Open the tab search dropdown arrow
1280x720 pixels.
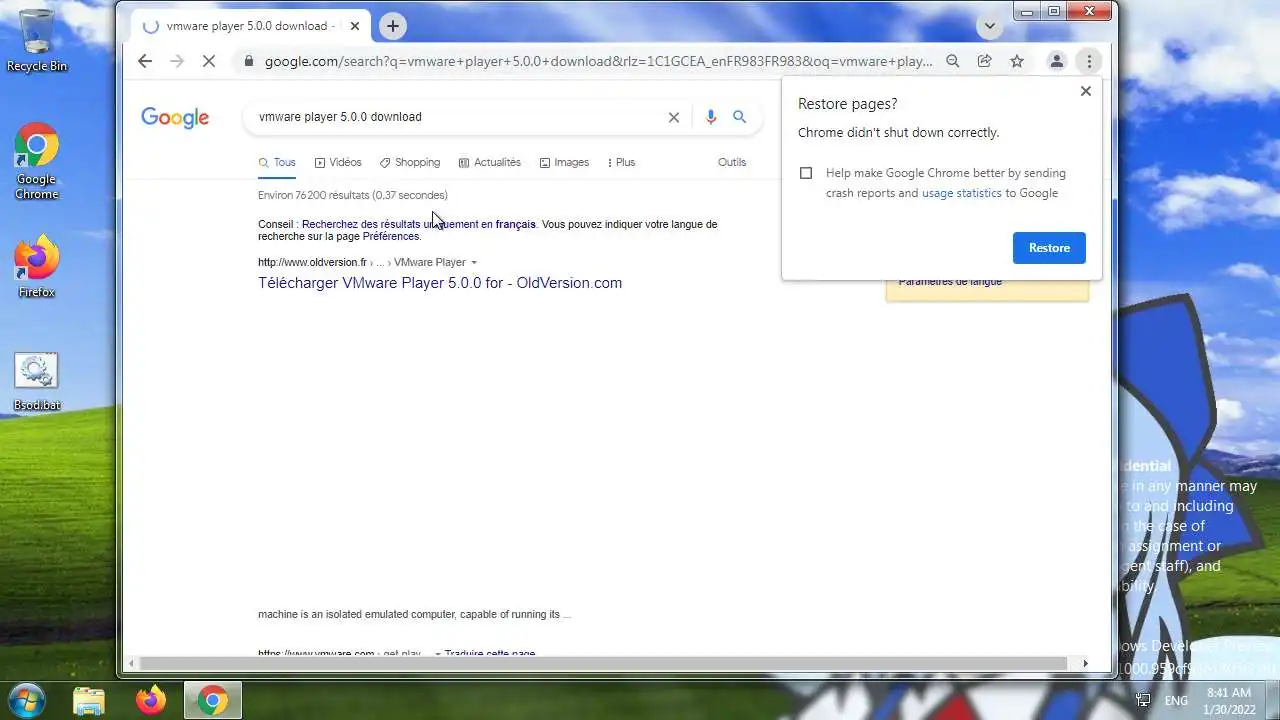[x=990, y=26]
